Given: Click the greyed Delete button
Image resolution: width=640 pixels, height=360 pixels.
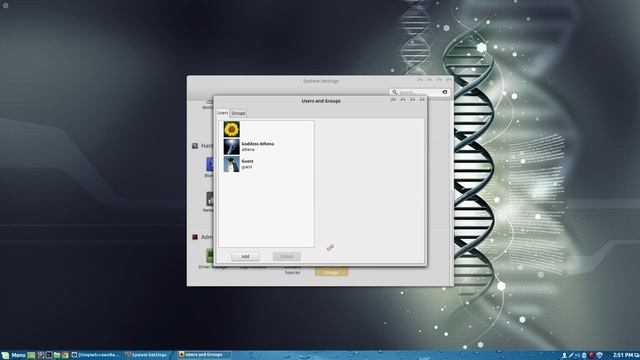Looking at the screenshot, I should [x=287, y=256].
